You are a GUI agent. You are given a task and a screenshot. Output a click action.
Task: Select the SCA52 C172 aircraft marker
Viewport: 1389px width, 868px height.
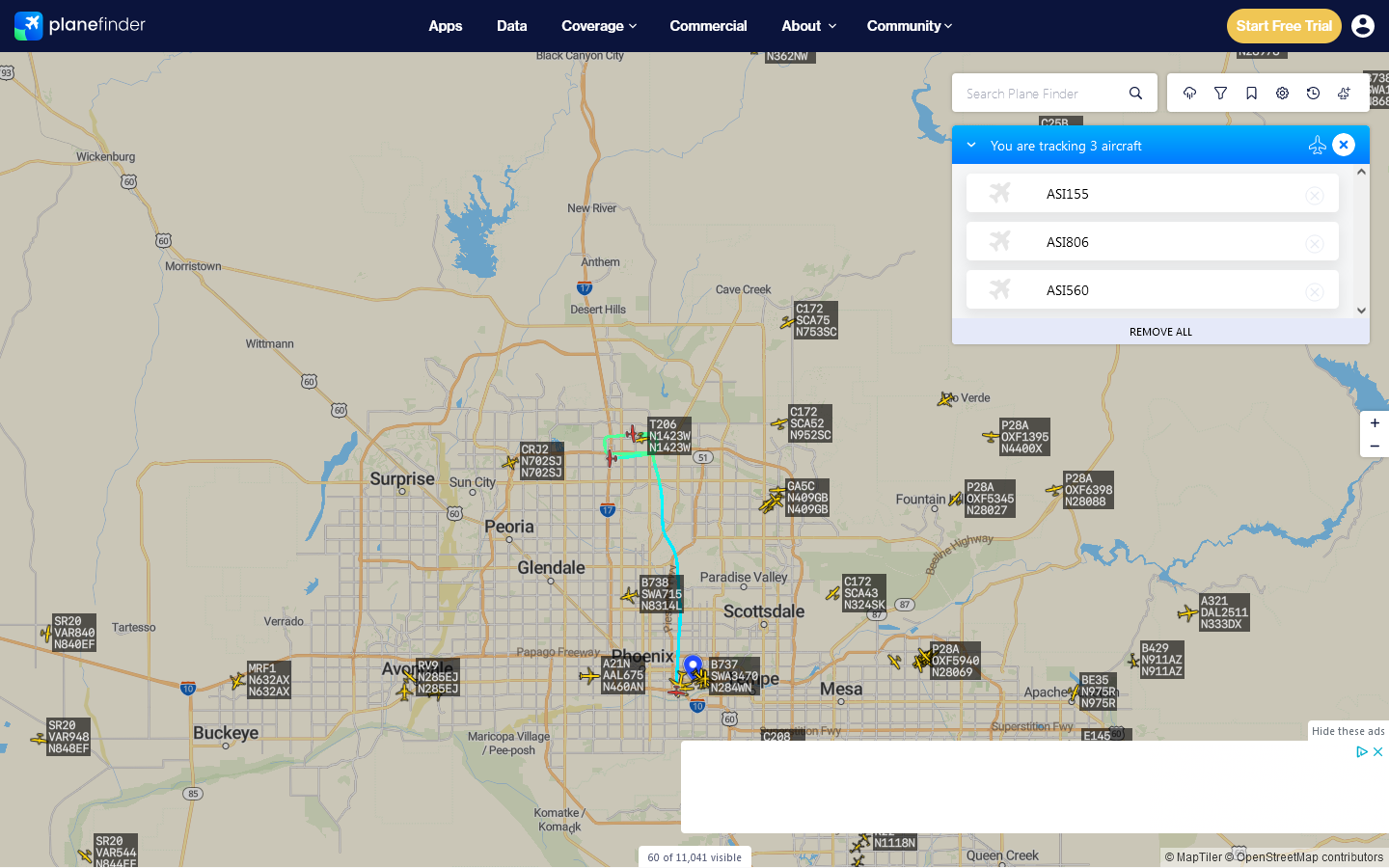pos(779,423)
